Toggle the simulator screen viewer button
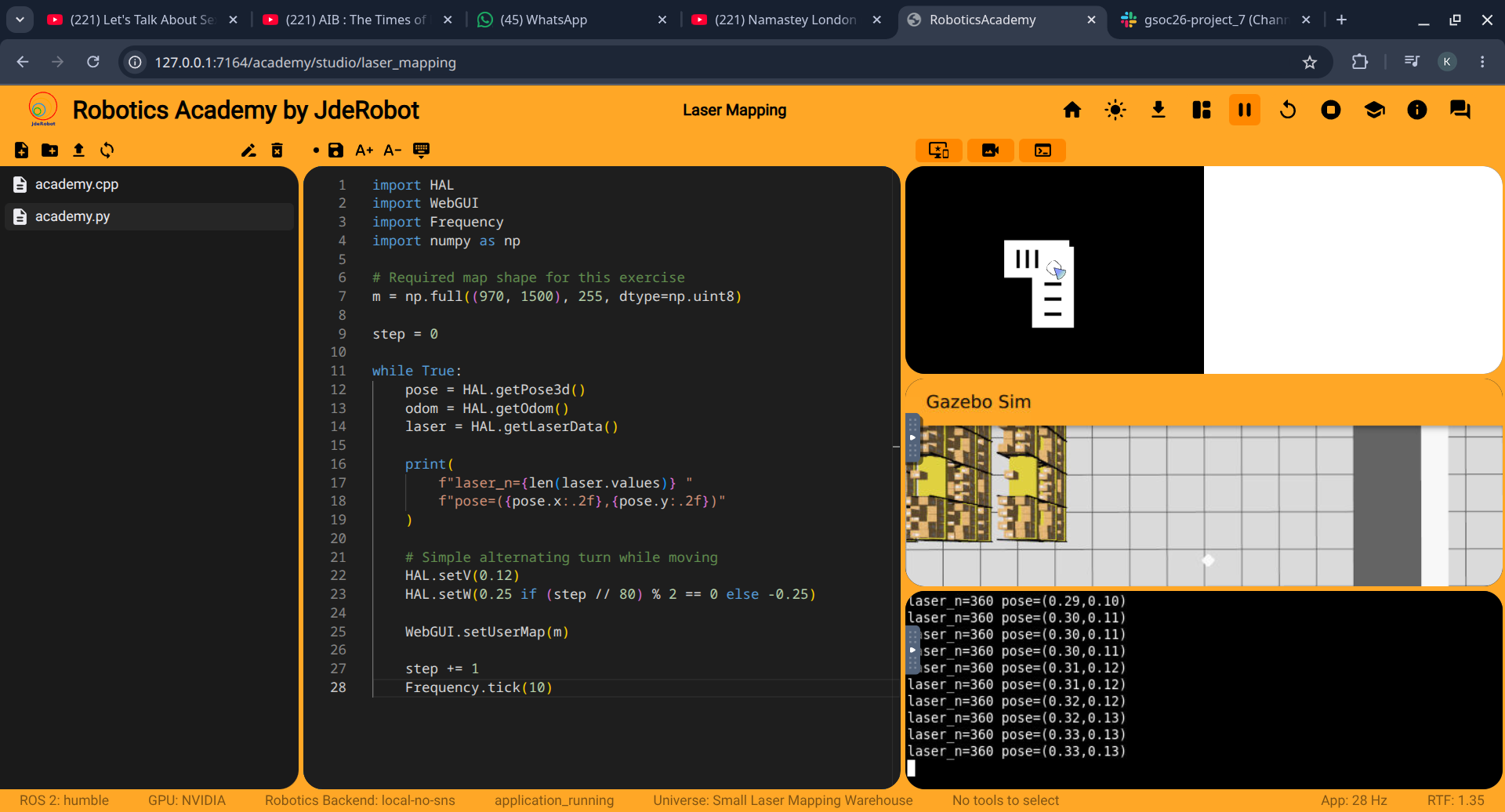This screenshot has width=1505, height=812. click(x=939, y=150)
